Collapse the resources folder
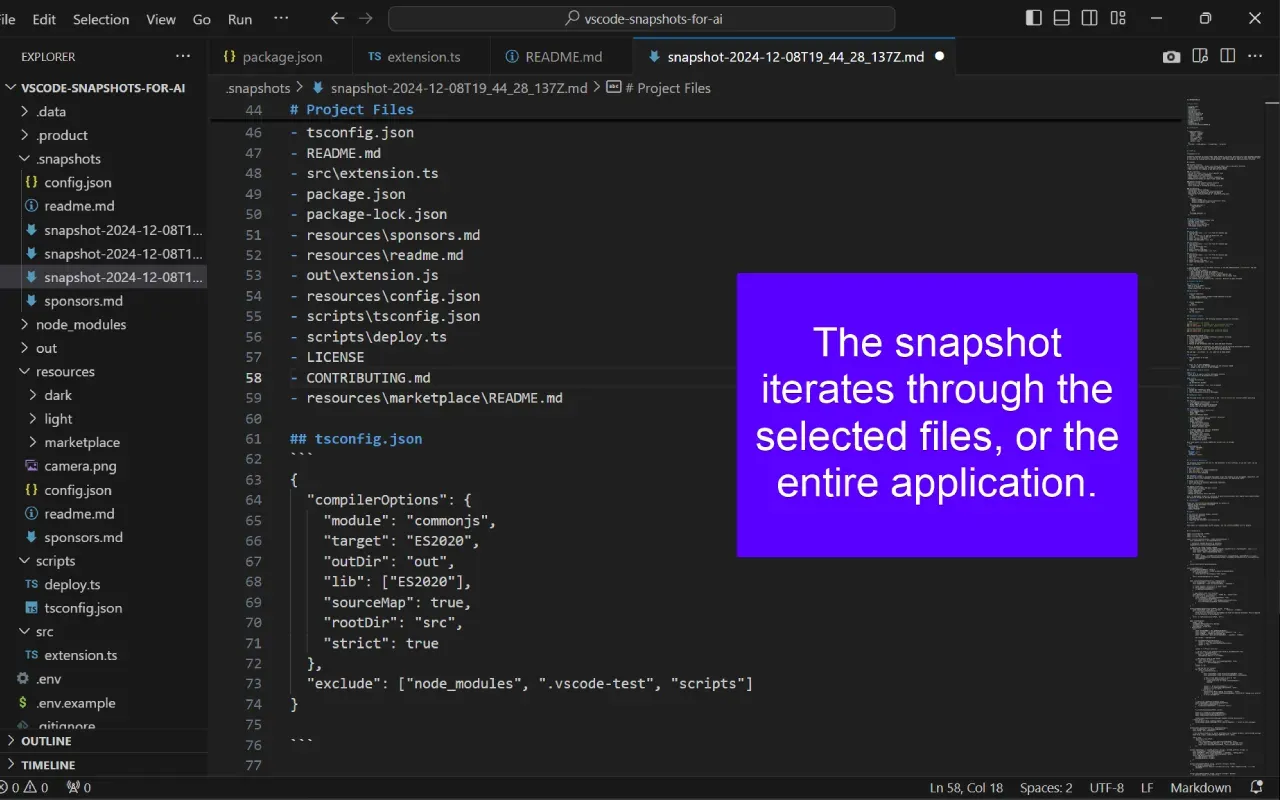The image size is (1280, 800). [x=64, y=371]
